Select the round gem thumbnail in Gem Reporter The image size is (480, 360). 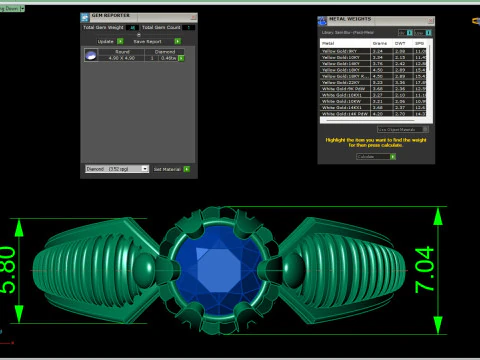(x=91, y=55)
